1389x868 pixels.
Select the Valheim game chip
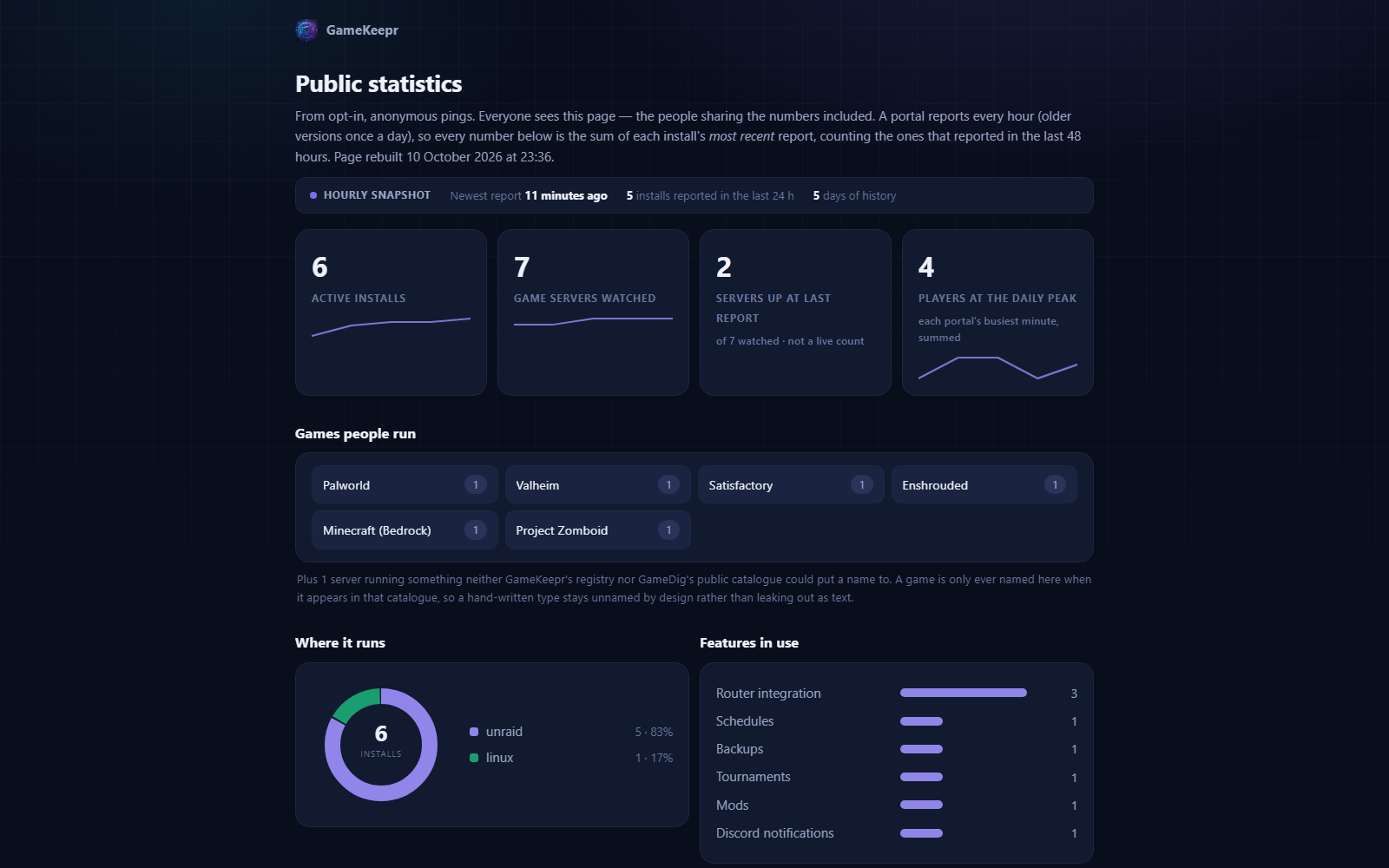click(597, 484)
